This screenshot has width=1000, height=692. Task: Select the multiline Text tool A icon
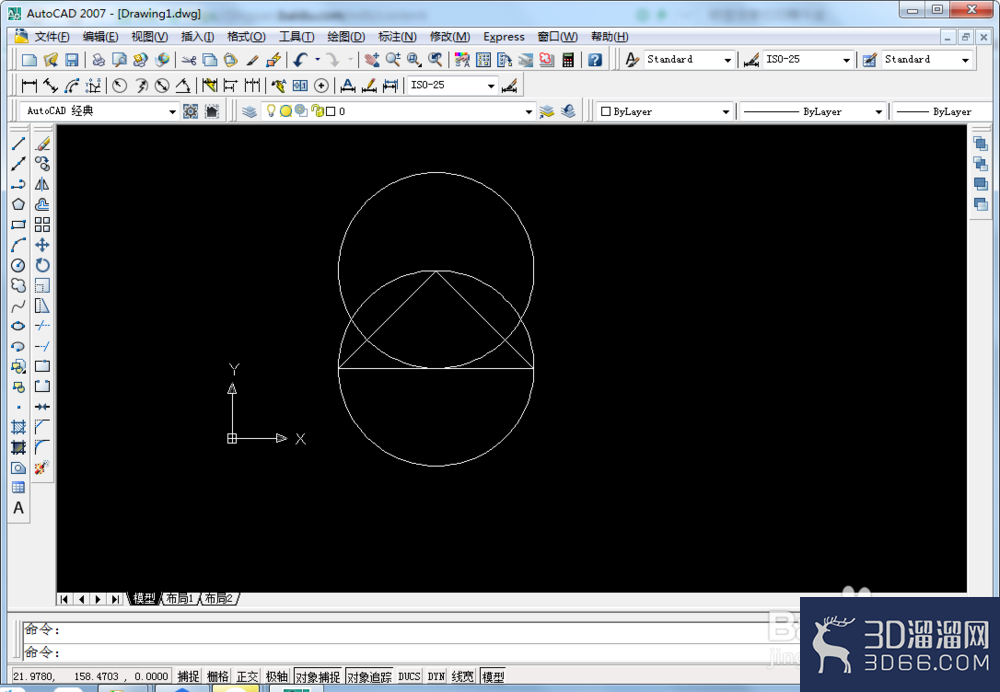point(18,508)
